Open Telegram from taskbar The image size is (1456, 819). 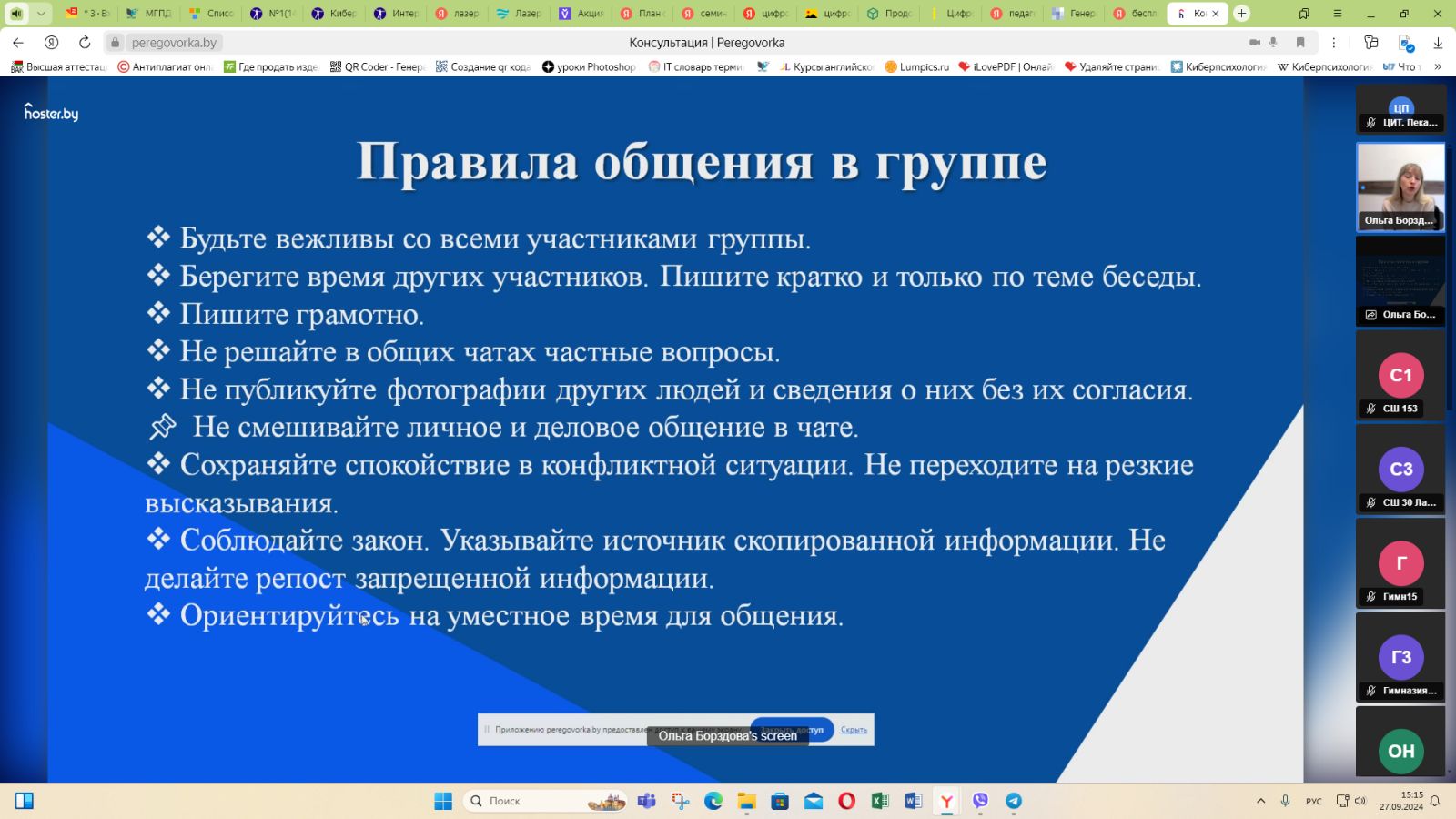(x=1013, y=801)
